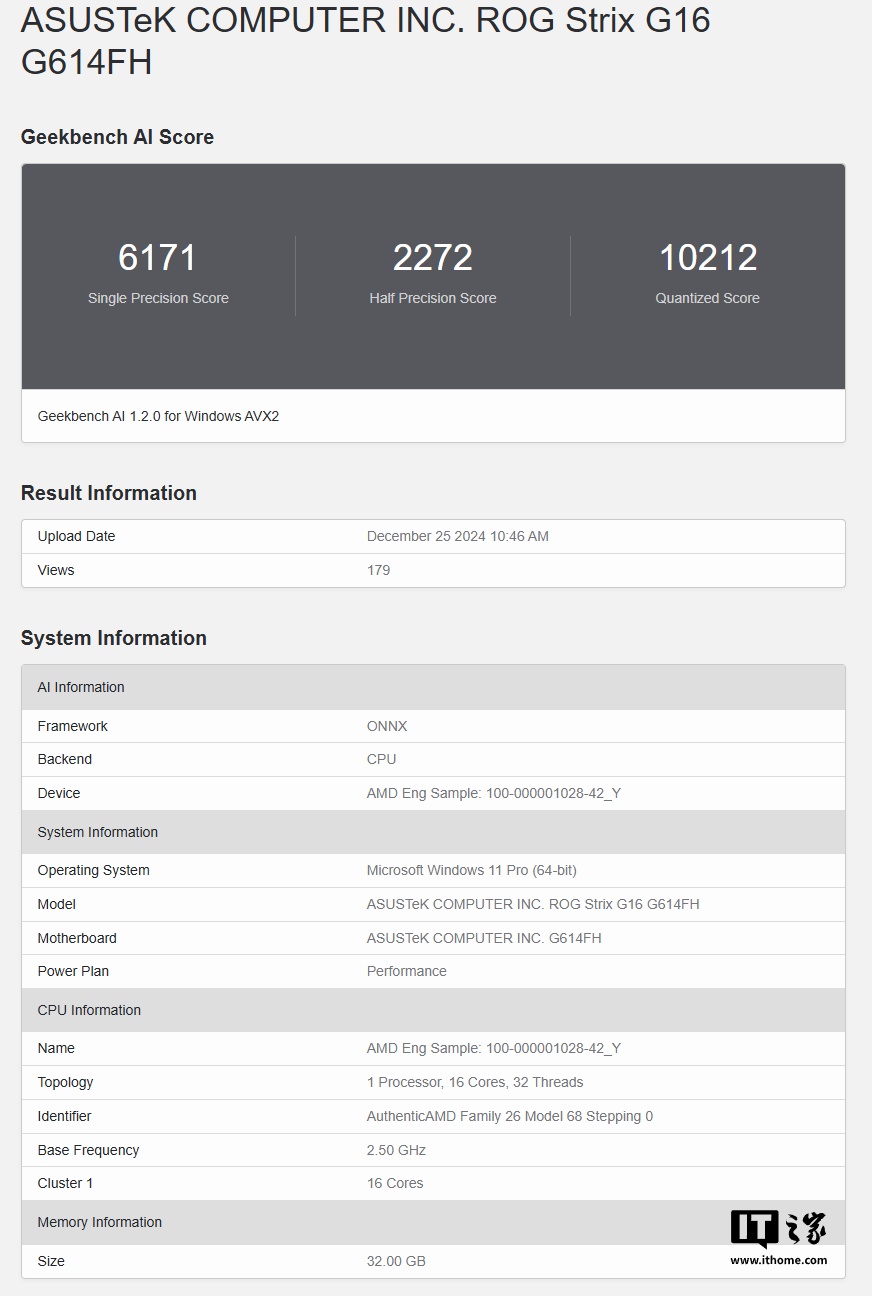Click the ASUSTeK ROG Strix G16 page title
This screenshot has height=1296, width=872.
pos(365,41)
